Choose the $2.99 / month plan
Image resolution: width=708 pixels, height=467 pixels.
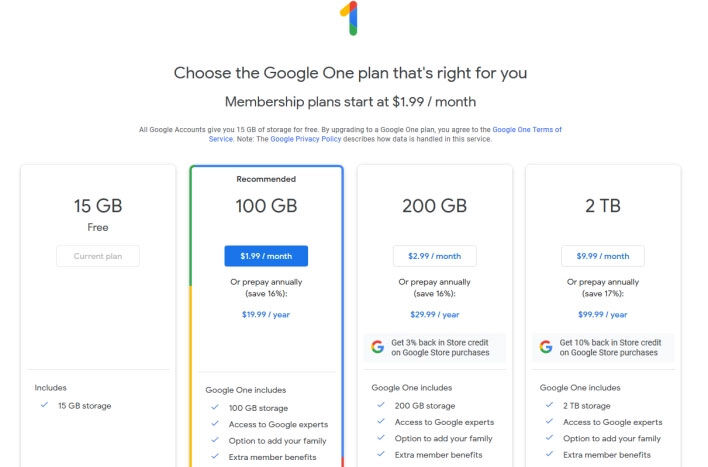tap(434, 256)
